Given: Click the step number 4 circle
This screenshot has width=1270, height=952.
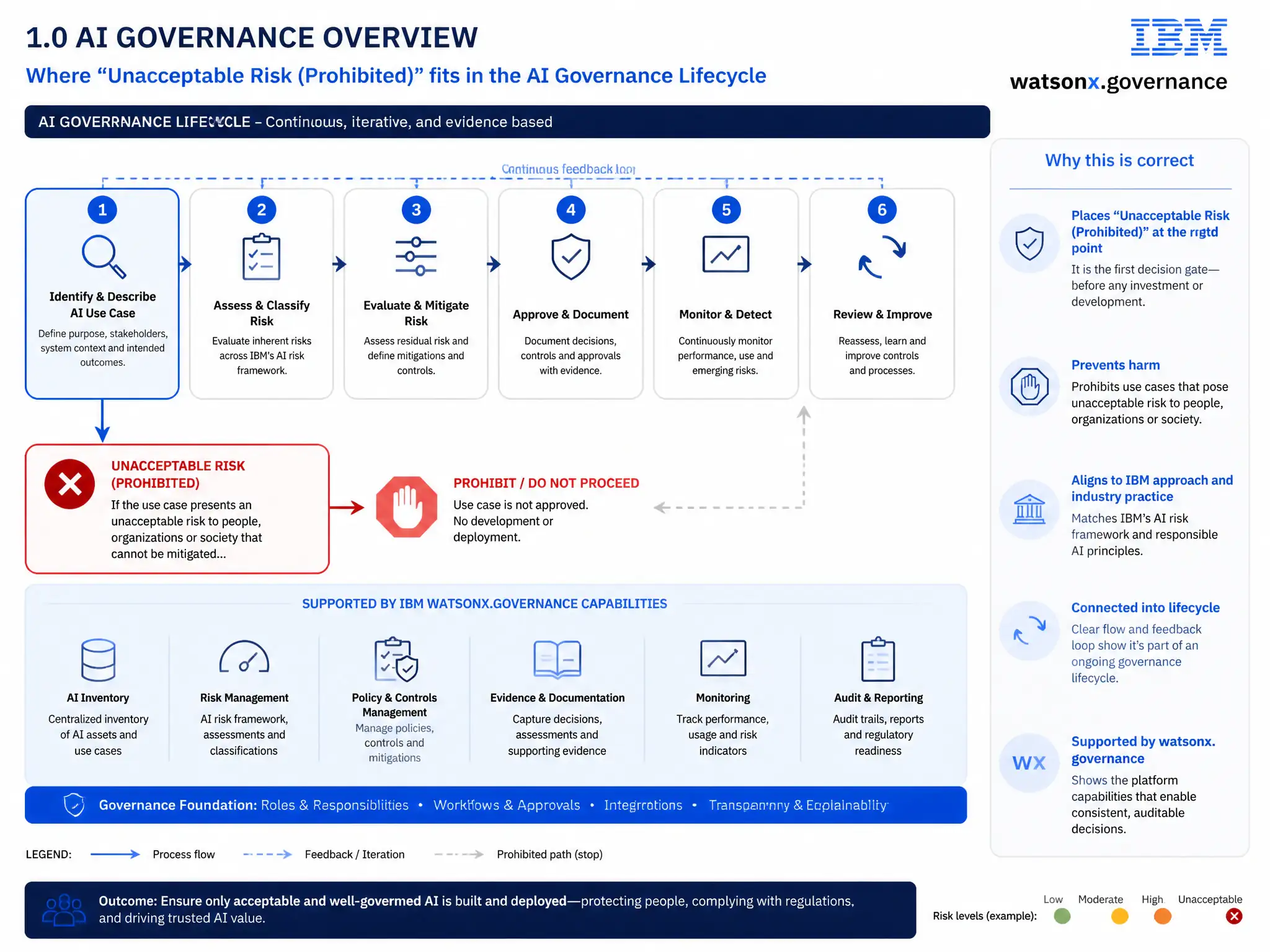Looking at the screenshot, I should tap(571, 209).
